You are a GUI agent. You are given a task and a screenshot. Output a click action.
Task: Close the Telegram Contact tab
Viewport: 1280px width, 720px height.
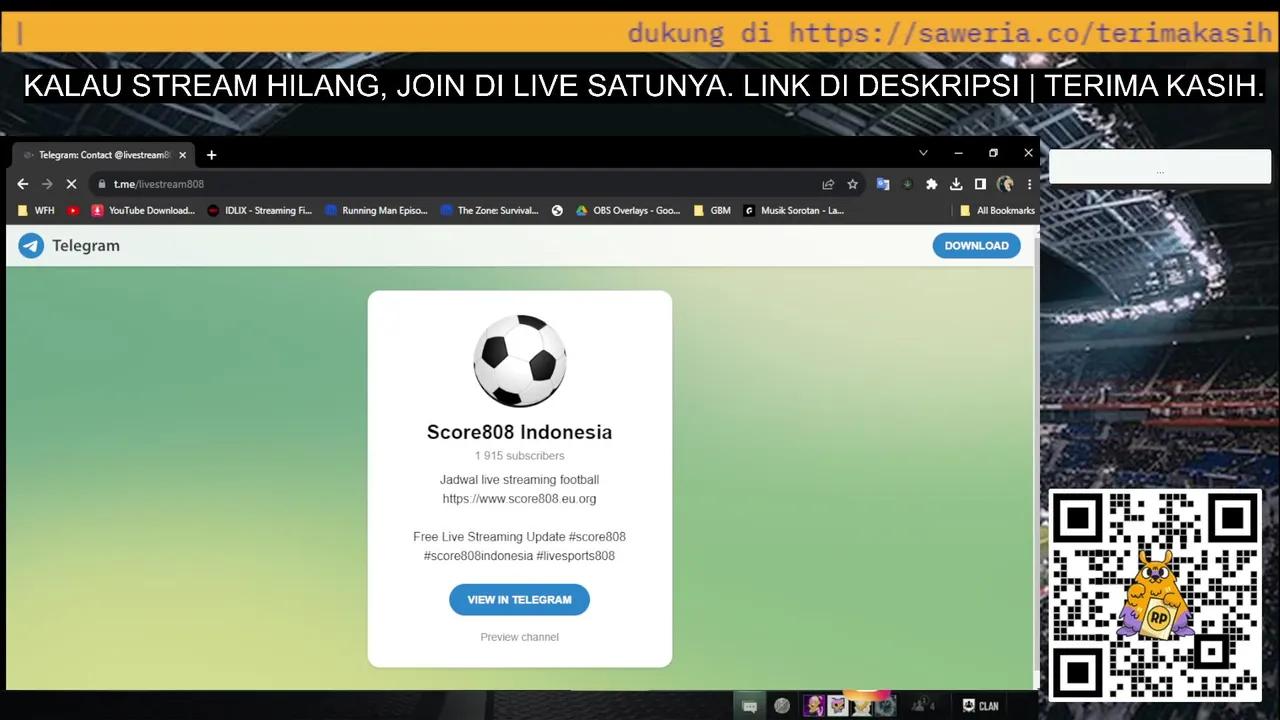tap(182, 155)
